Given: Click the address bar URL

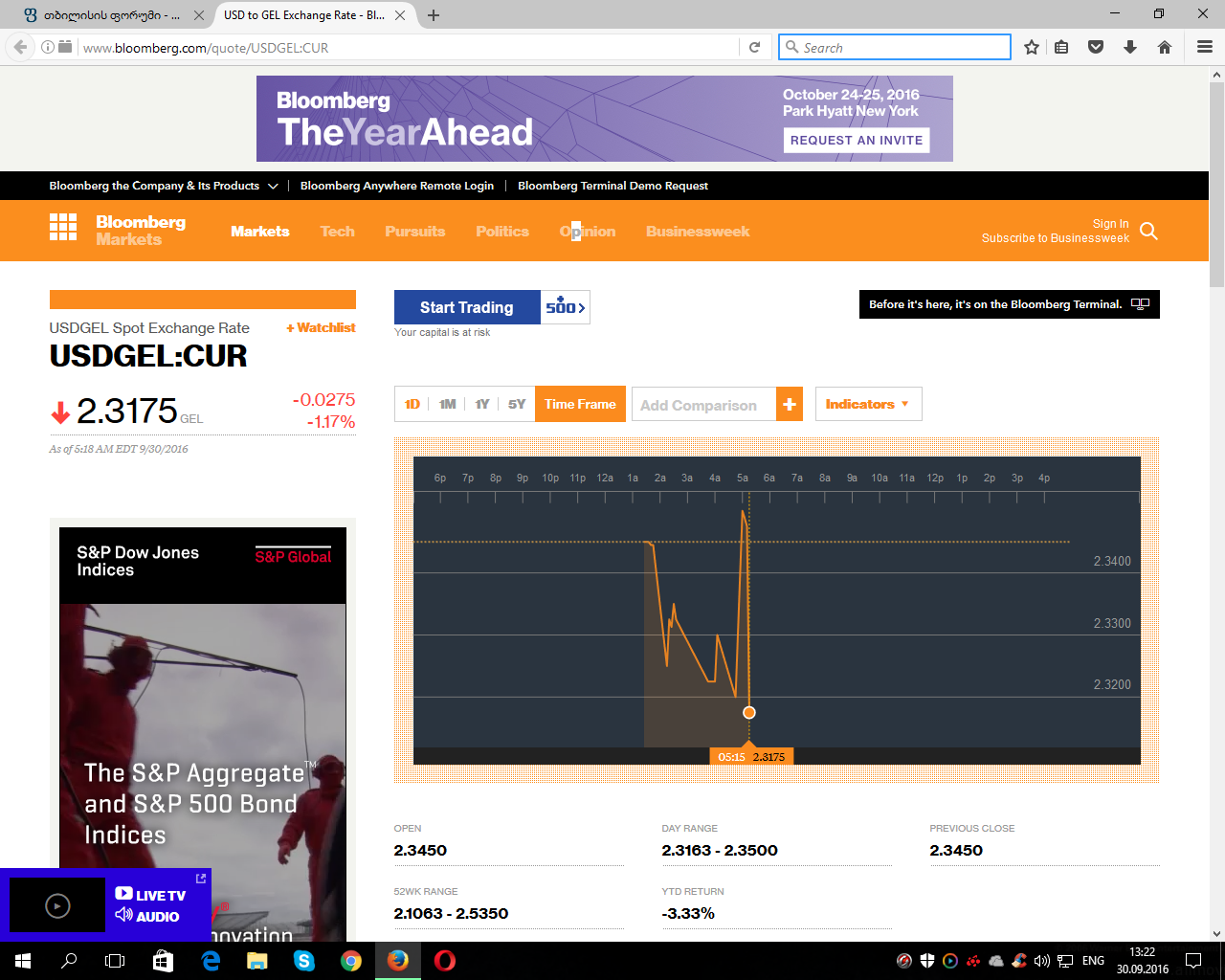Looking at the screenshot, I should click(206, 48).
